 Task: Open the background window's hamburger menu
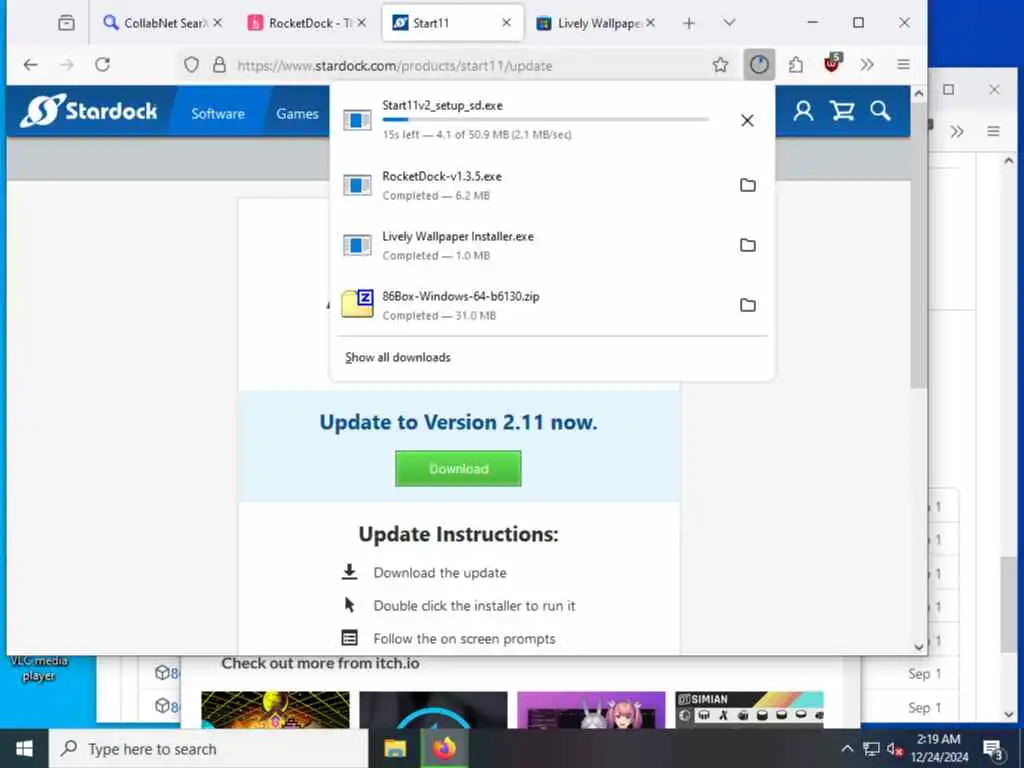click(x=993, y=131)
